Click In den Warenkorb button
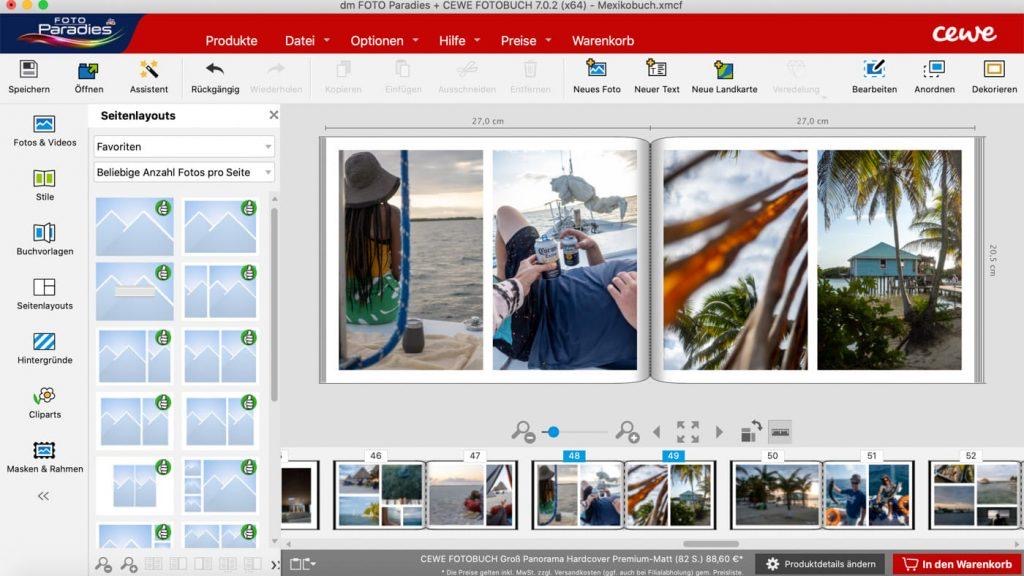This screenshot has height=576, width=1024. coord(957,564)
